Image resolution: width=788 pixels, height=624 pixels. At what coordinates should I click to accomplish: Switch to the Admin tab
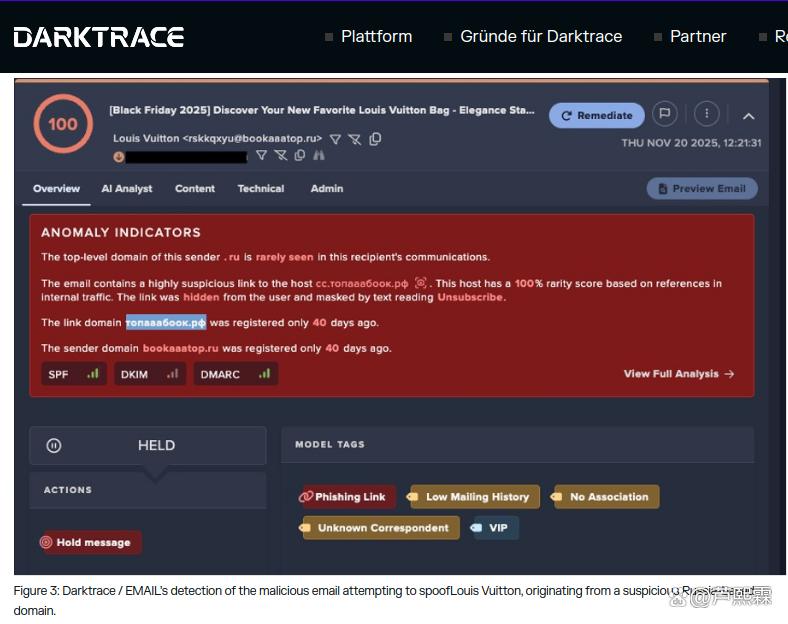click(x=327, y=188)
